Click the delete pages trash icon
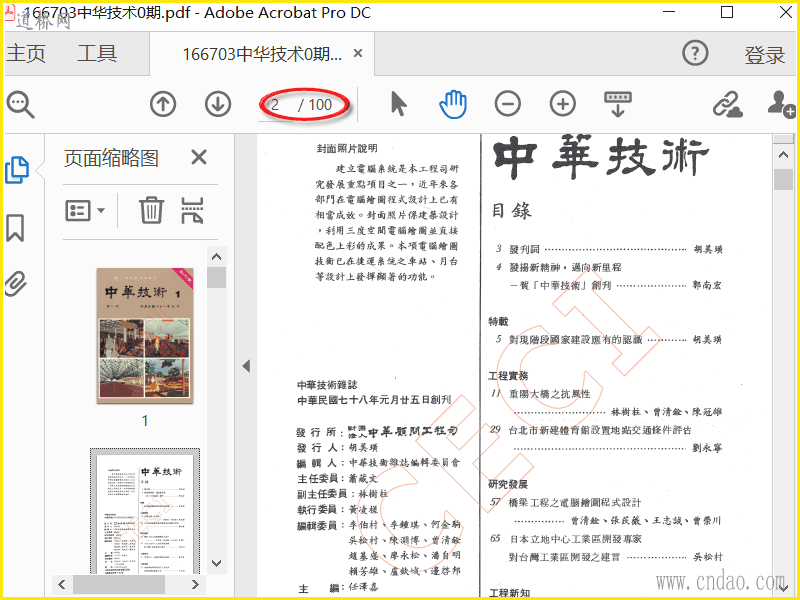This screenshot has height=600, width=800. [x=151, y=210]
